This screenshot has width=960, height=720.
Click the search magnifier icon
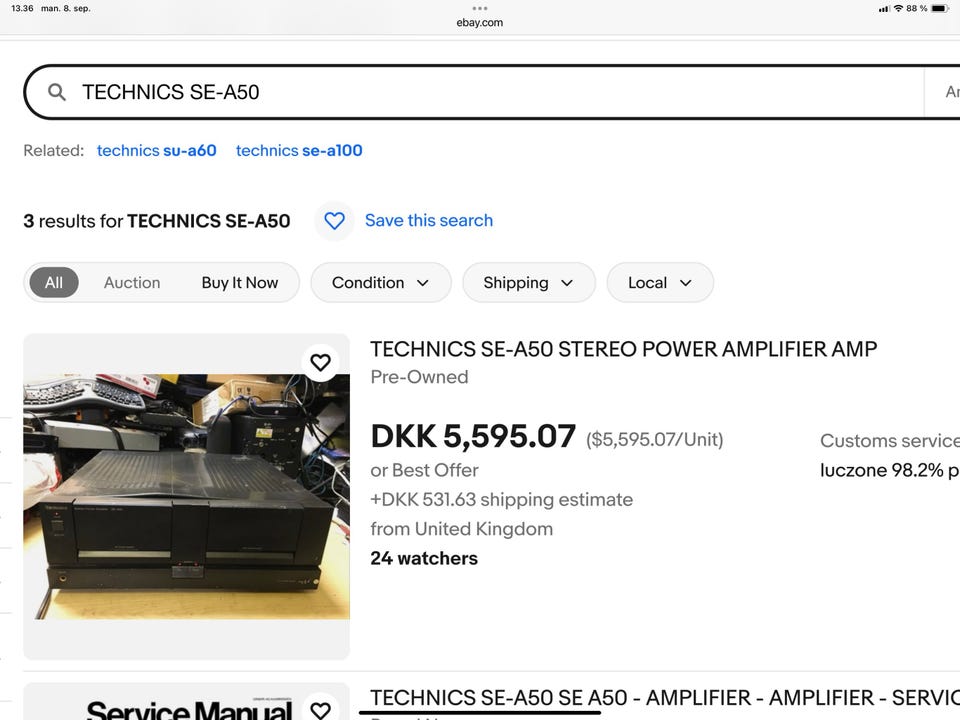pos(57,92)
